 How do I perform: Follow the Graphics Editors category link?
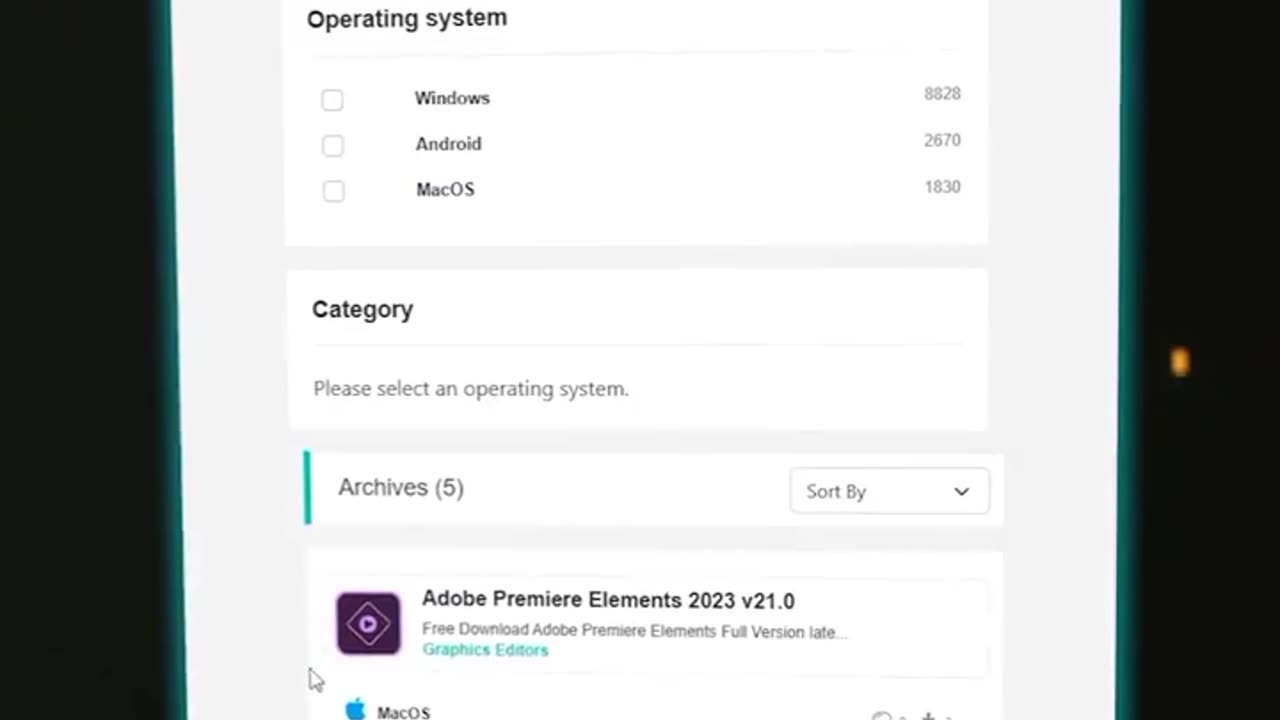pos(485,650)
